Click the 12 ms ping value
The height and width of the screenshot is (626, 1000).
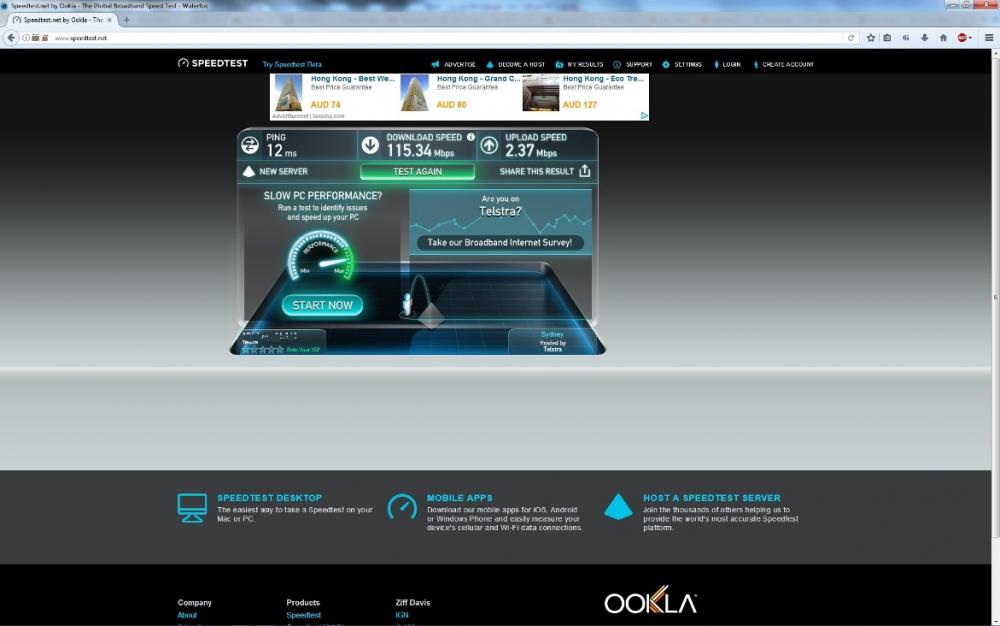tap(281, 151)
